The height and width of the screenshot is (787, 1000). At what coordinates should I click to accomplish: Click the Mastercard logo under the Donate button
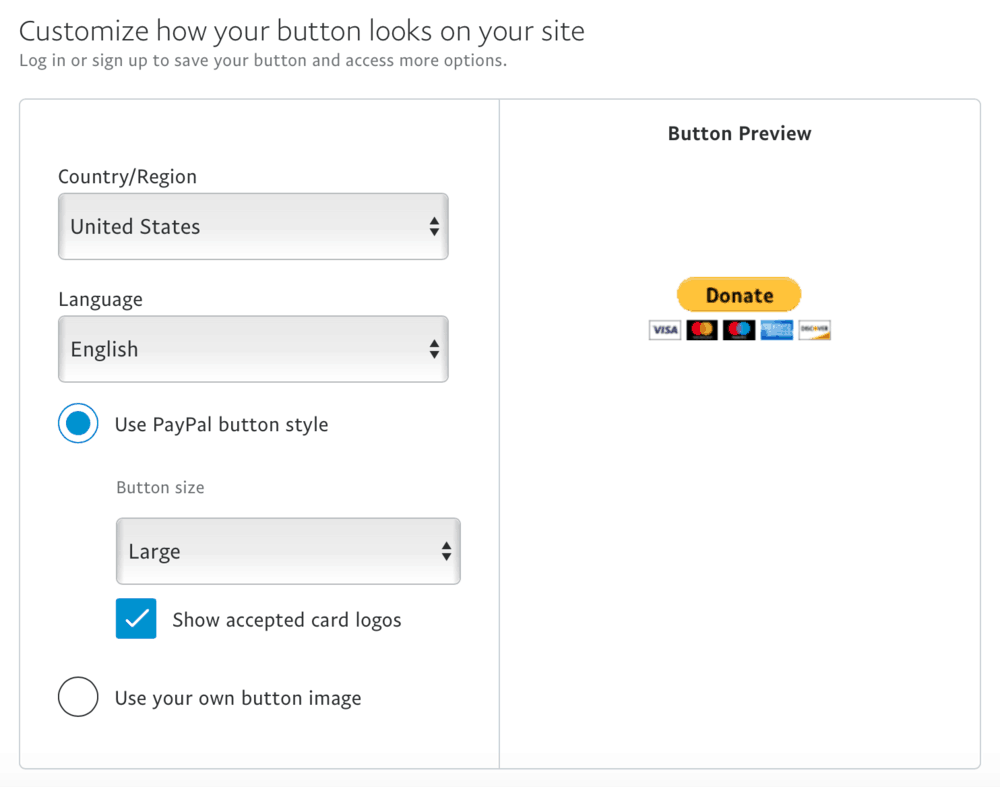point(702,330)
